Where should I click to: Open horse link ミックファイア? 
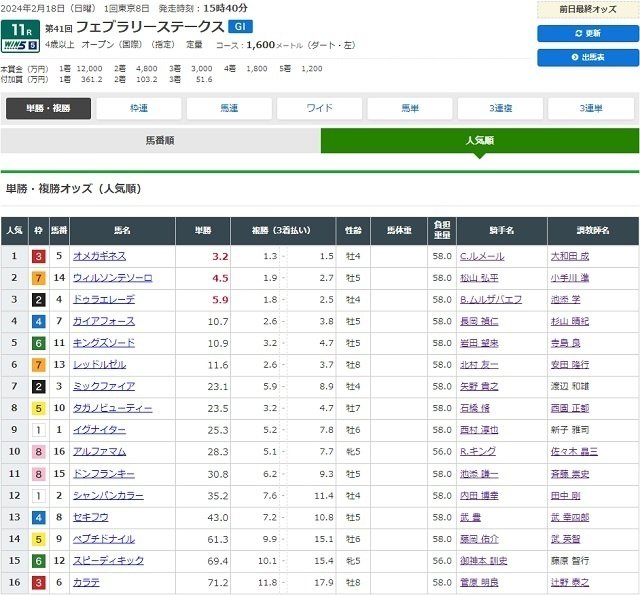tap(104, 386)
